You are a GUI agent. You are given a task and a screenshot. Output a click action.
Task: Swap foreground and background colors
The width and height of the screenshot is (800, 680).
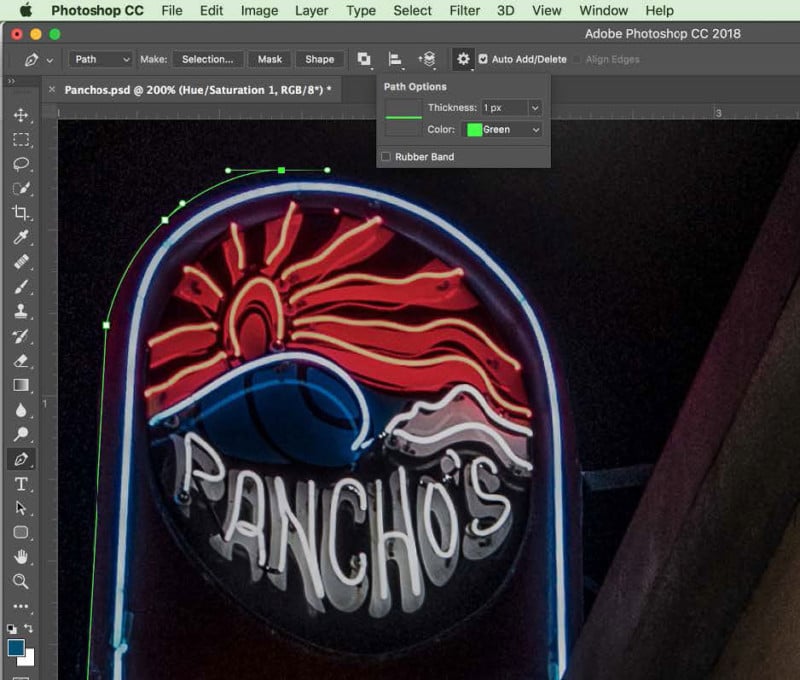[29, 628]
